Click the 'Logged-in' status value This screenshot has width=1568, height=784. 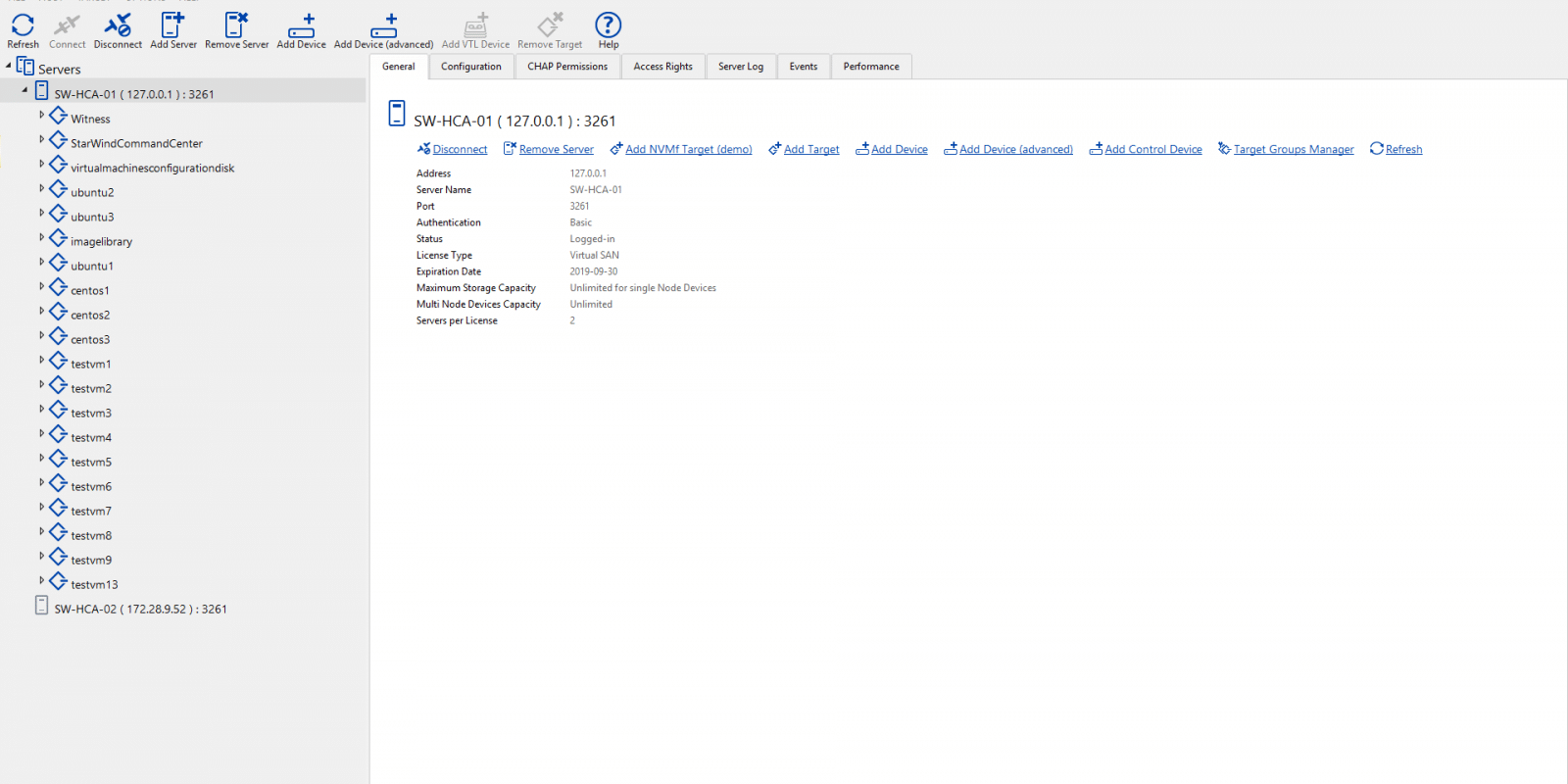(593, 239)
